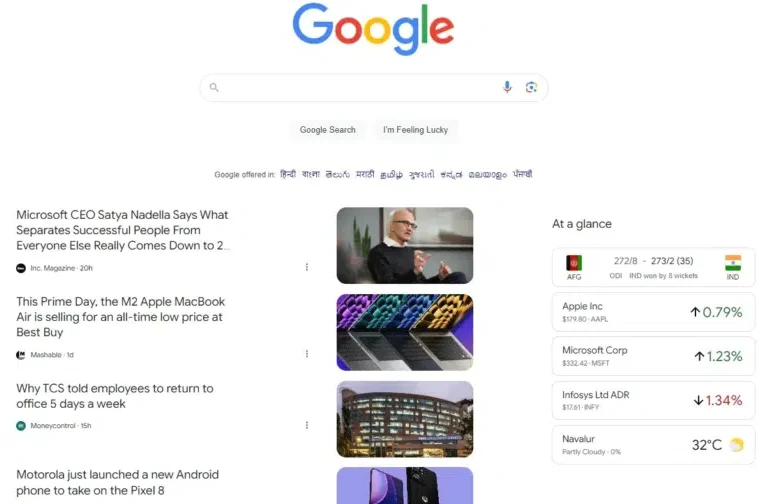Viewport: 758px width, 504px height.
Task: Open the Microsoft Corp stock card
Action: (x=653, y=356)
